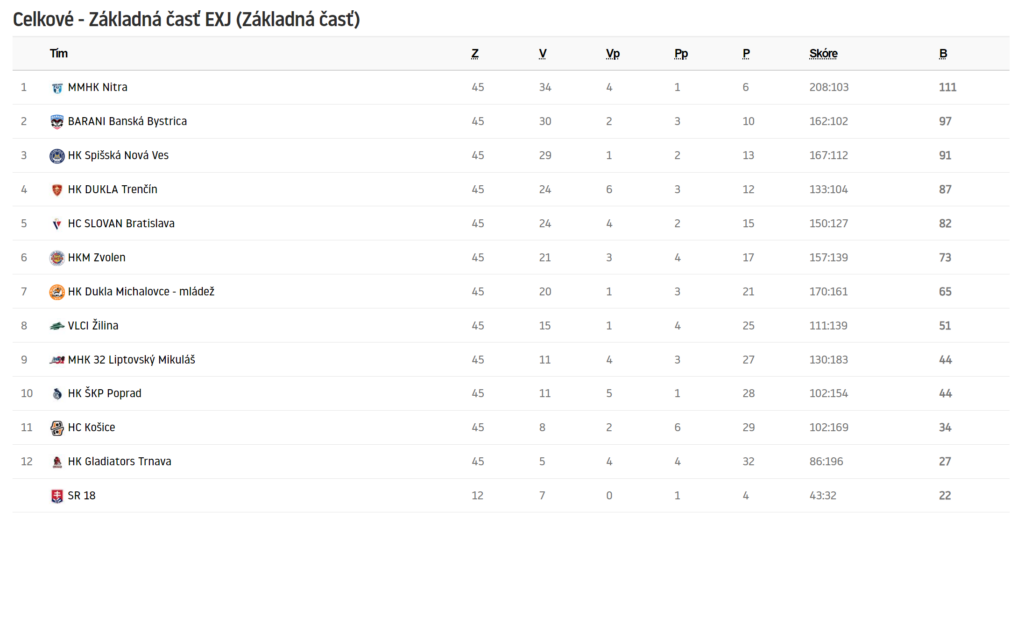The width and height of the screenshot is (1024, 637).
Task: Click the HC Košice team logo
Action: 57,427
